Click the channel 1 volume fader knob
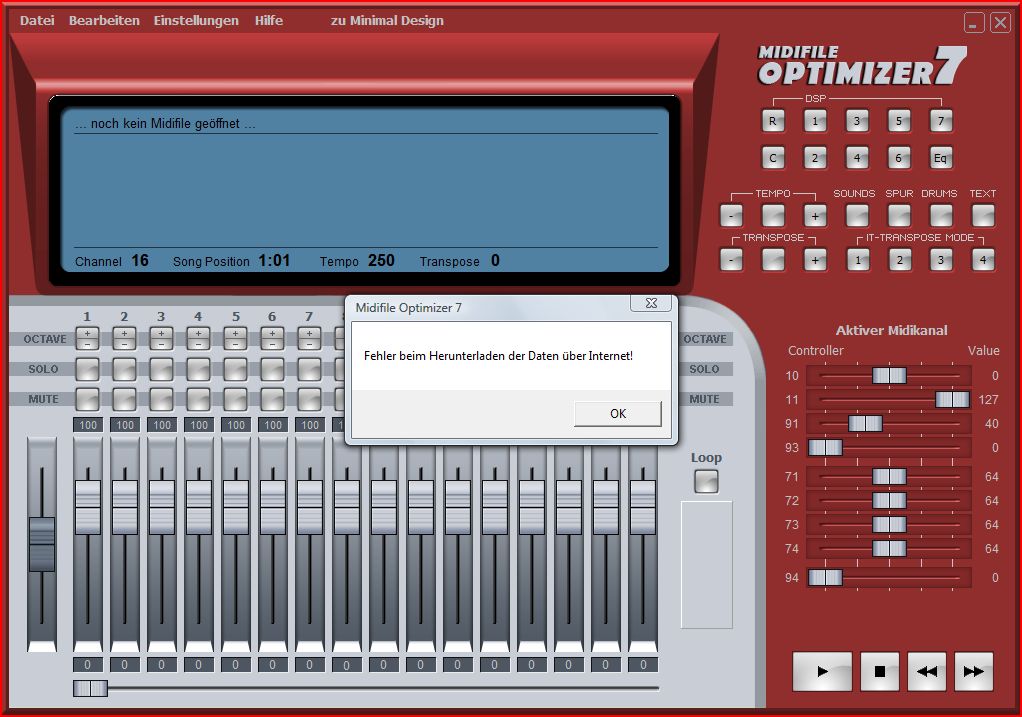Screen dimensions: 1022x717 coord(88,507)
